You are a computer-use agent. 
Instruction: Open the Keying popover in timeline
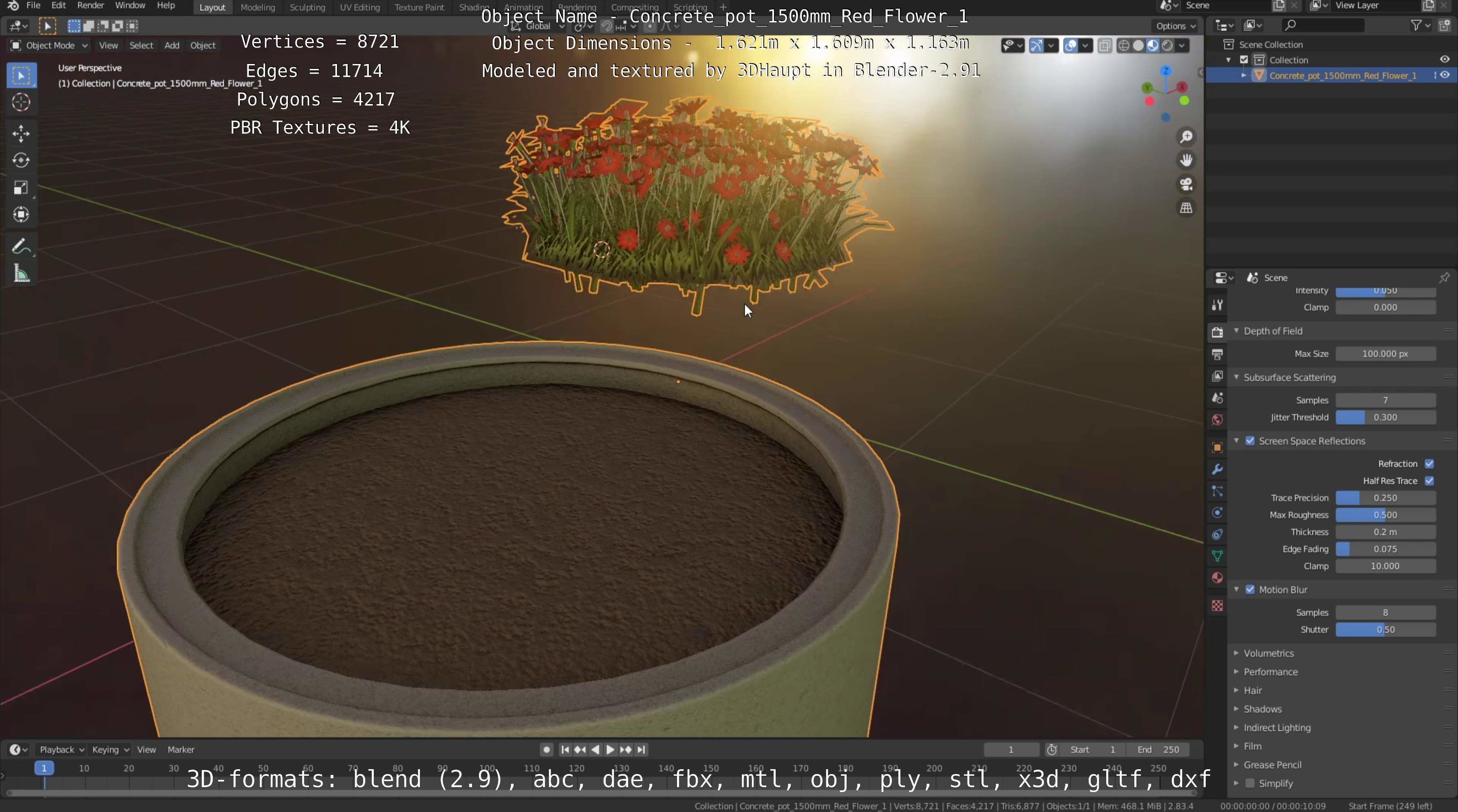click(x=110, y=749)
